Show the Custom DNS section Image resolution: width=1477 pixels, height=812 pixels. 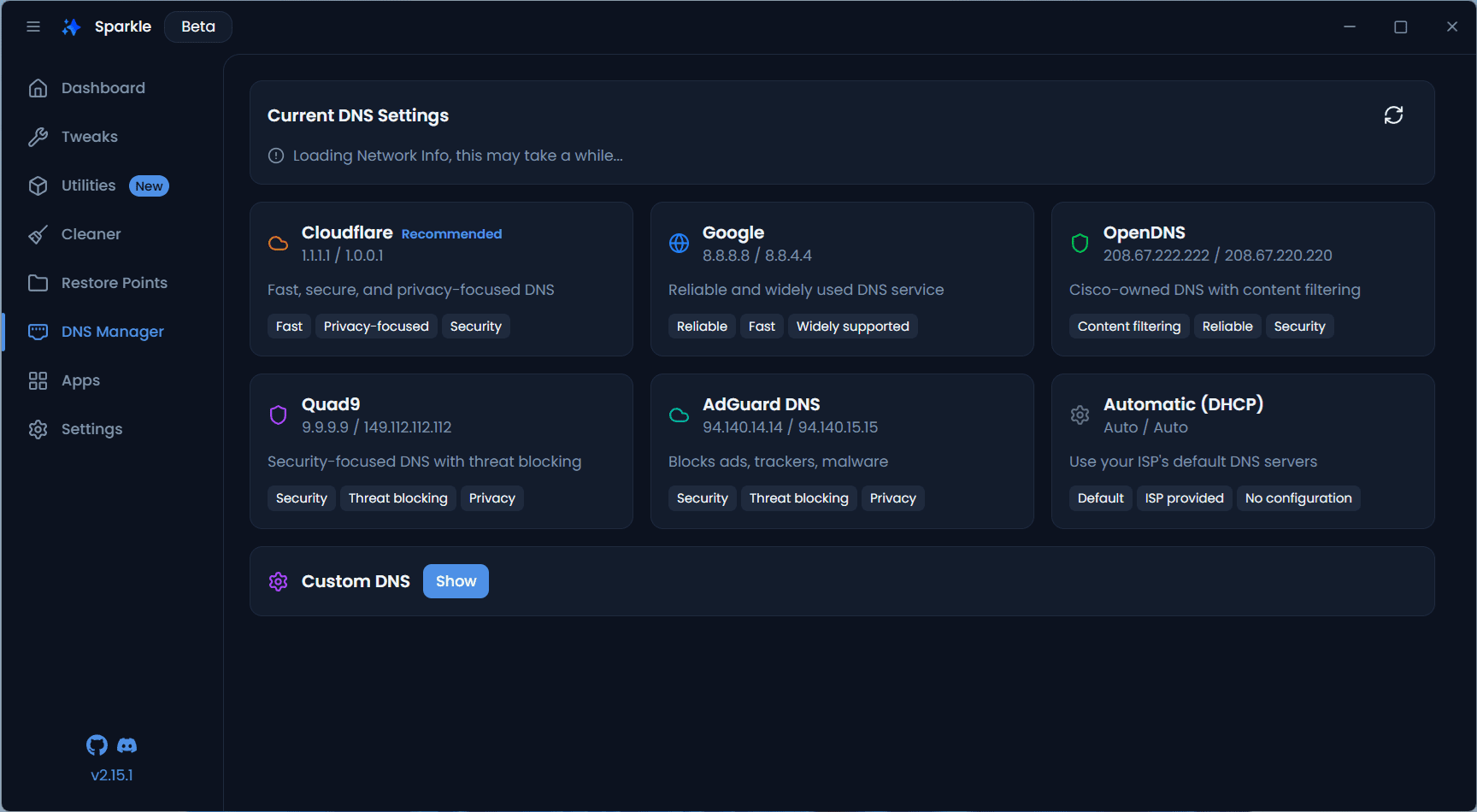[456, 581]
